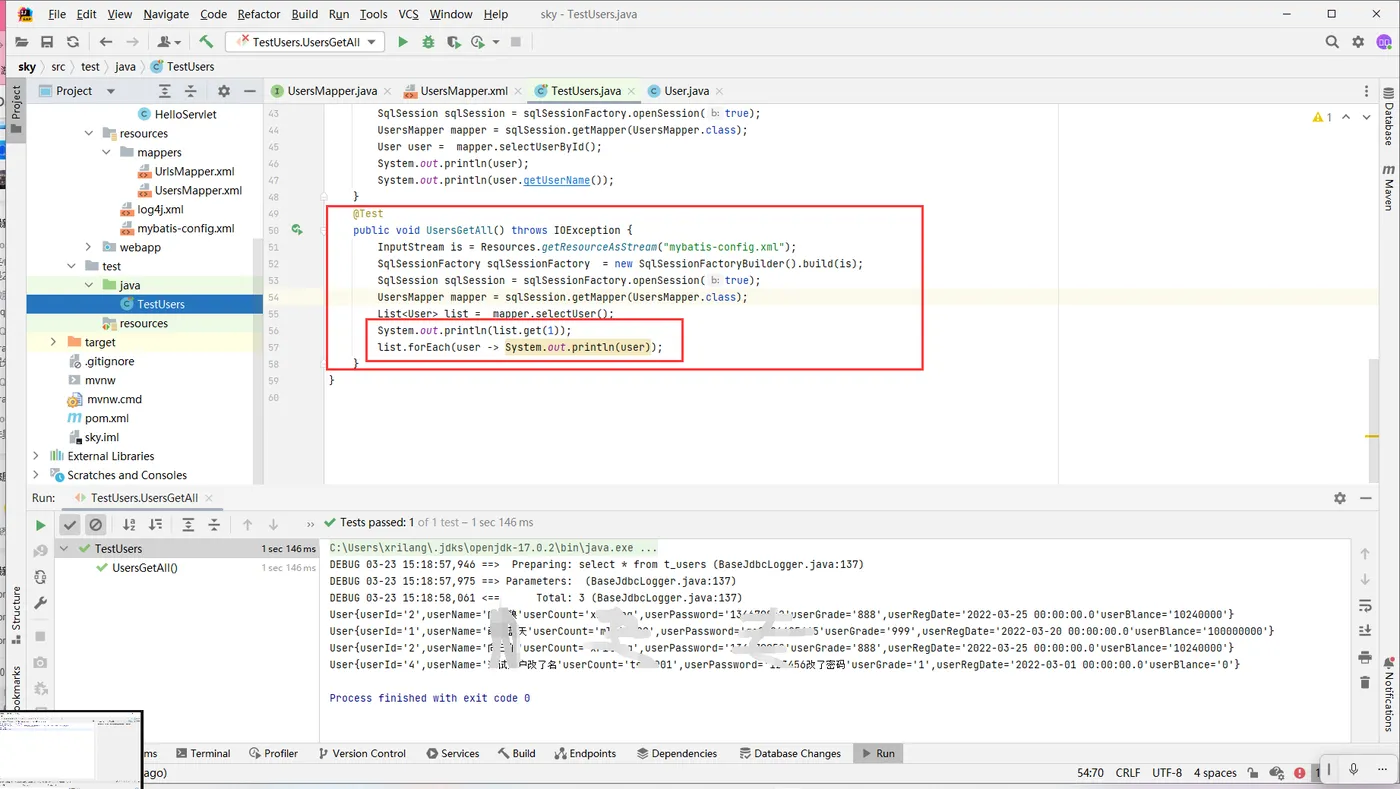The height and width of the screenshot is (789, 1400).
Task: Click Collapse All icon in Project panel
Action: click(x=192, y=91)
